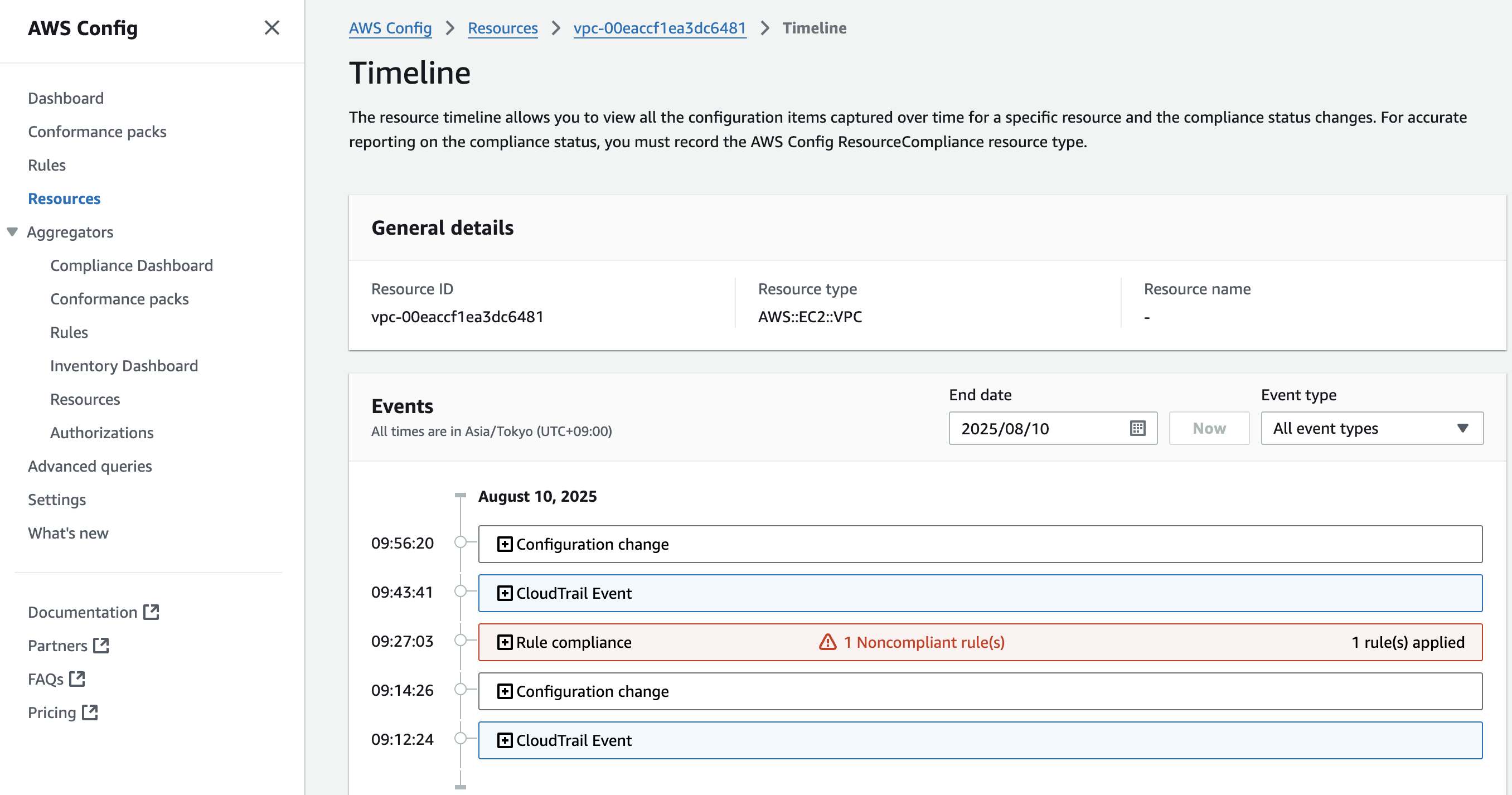
Task: Open the FAQs link
Action: 46,678
